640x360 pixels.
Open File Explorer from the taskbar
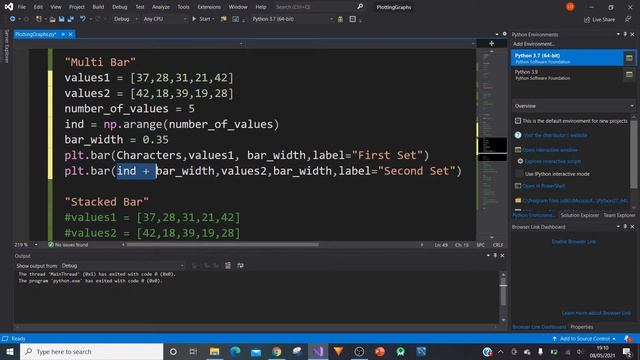pyautogui.click(x=214, y=351)
